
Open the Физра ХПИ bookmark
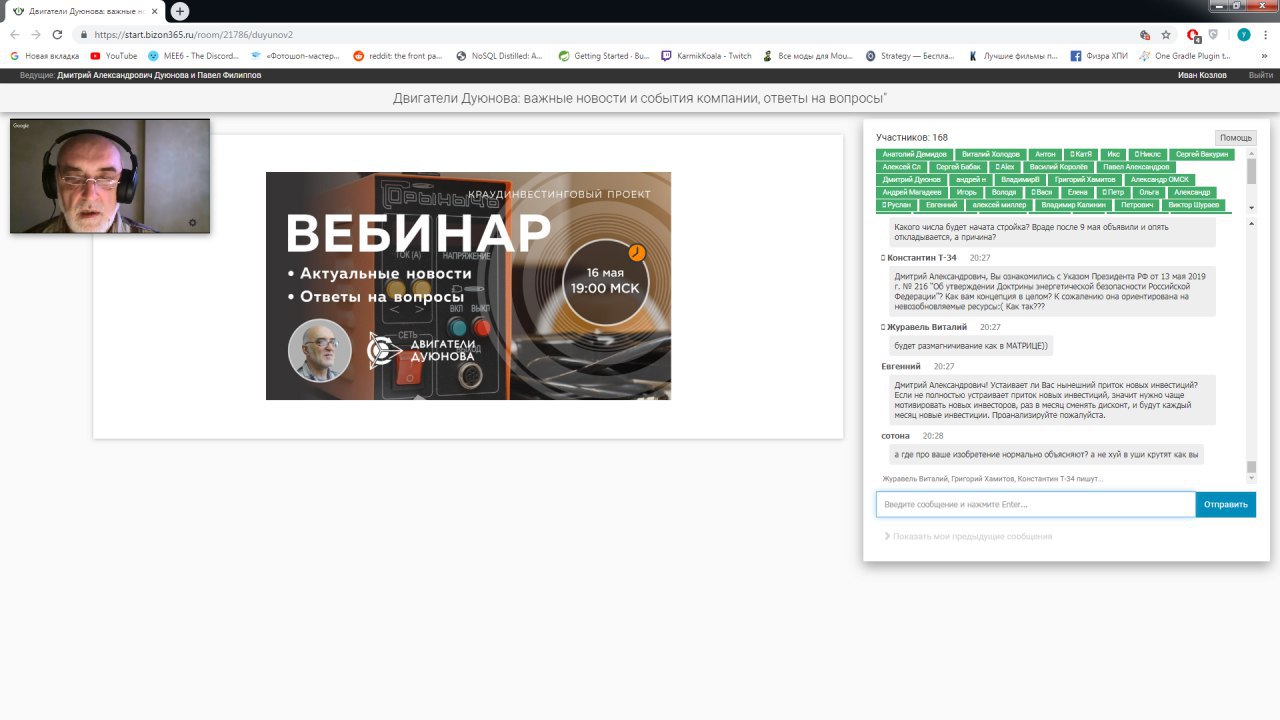[x=1099, y=56]
